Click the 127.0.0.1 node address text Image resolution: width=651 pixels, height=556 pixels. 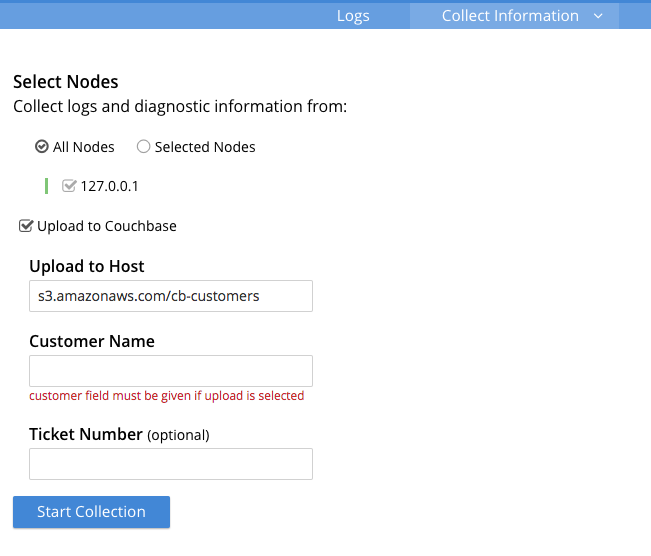(109, 186)
